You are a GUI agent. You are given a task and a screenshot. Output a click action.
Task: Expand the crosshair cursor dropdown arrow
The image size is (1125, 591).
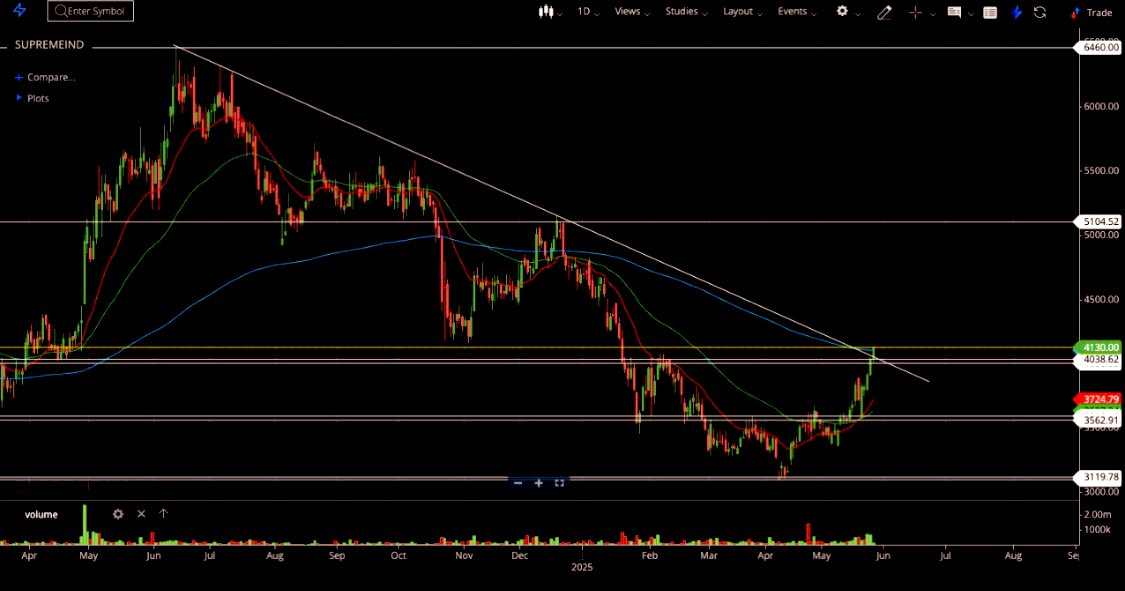pyautogui.click(x=933, y=14)
